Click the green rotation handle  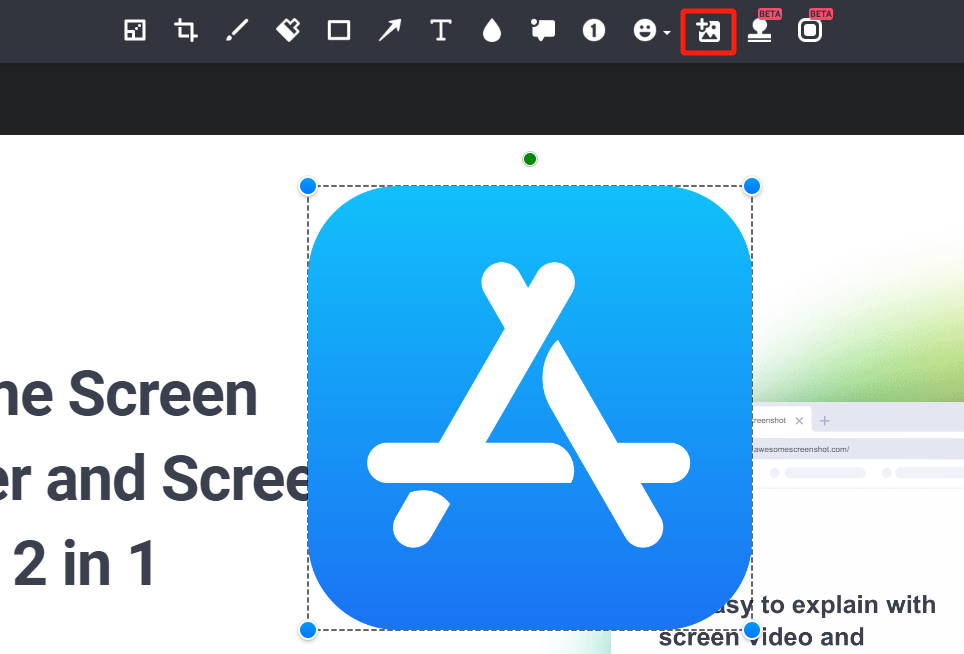(x=529, y=159)
